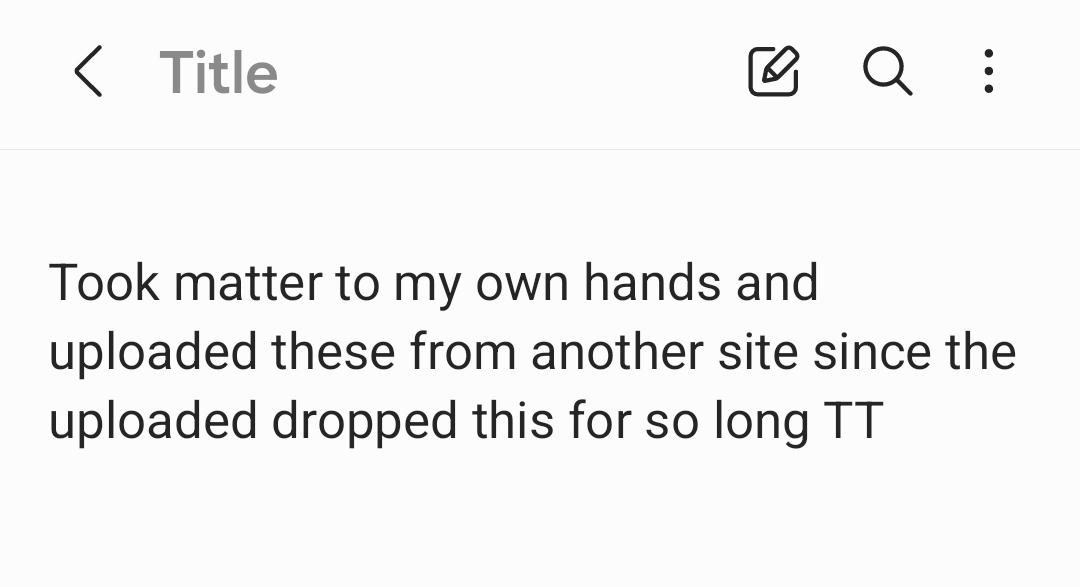
Task: Click the word "from" in second line
Action: pyautogui.click(x=463, y=352)
